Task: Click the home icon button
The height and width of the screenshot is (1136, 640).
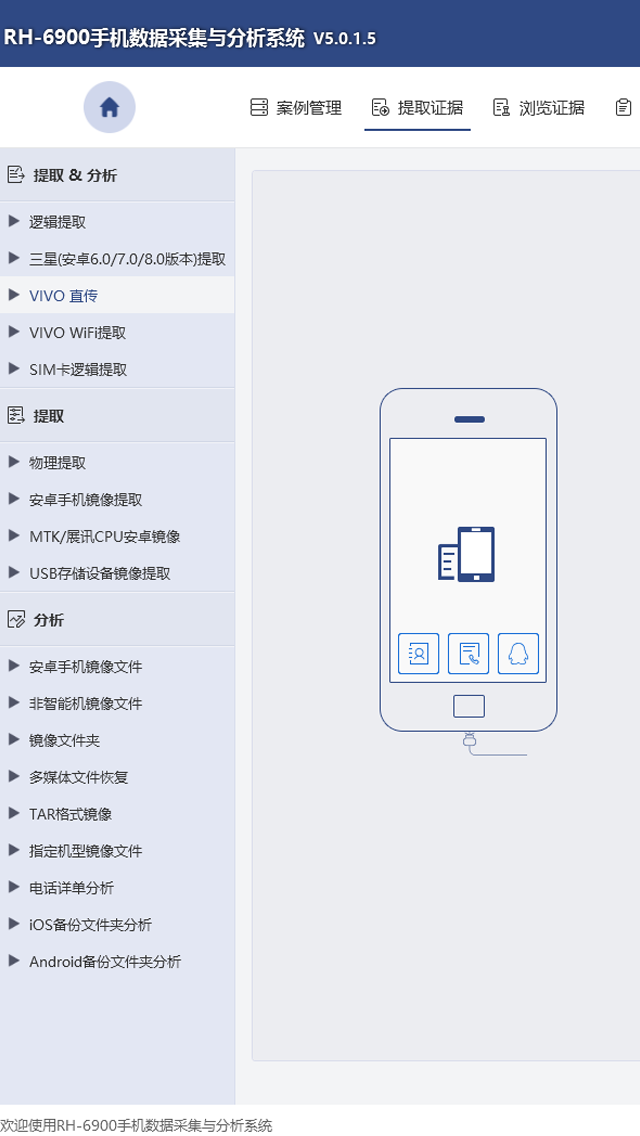Action: click(109, 107)
